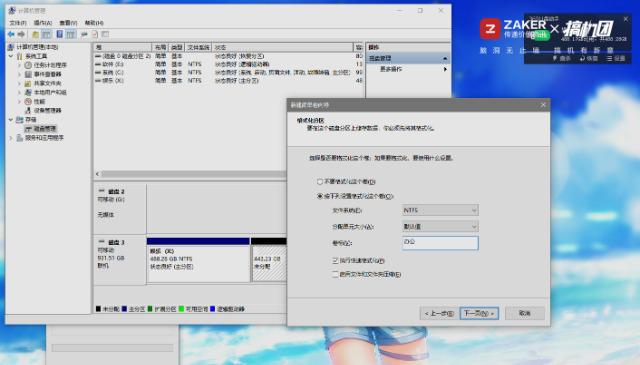The height and width of the screenshot is (365, 640).
Task: Select the (K:) volume row in list
Action: coord(229,80)
